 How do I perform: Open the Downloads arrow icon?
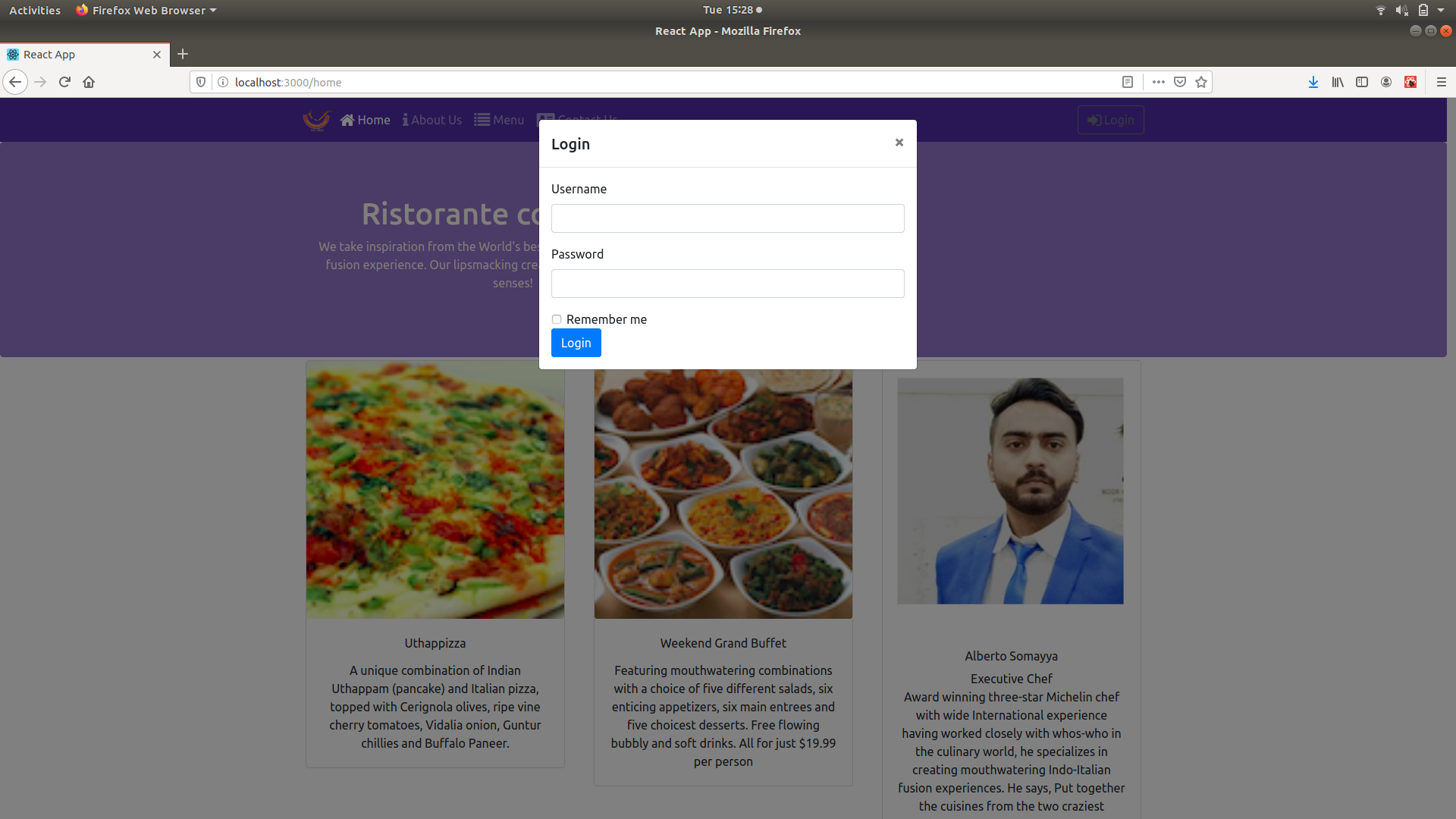(x=1313, y=82)
